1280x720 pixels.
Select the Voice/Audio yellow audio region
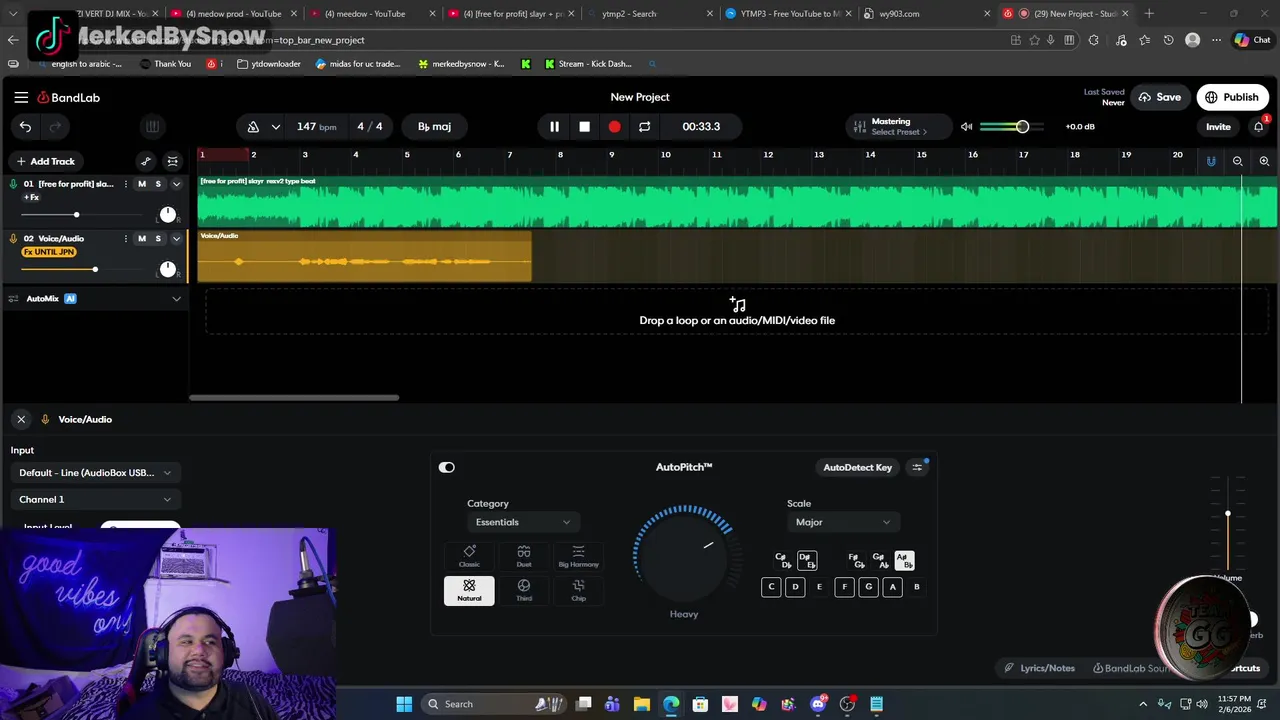[364, 257]
